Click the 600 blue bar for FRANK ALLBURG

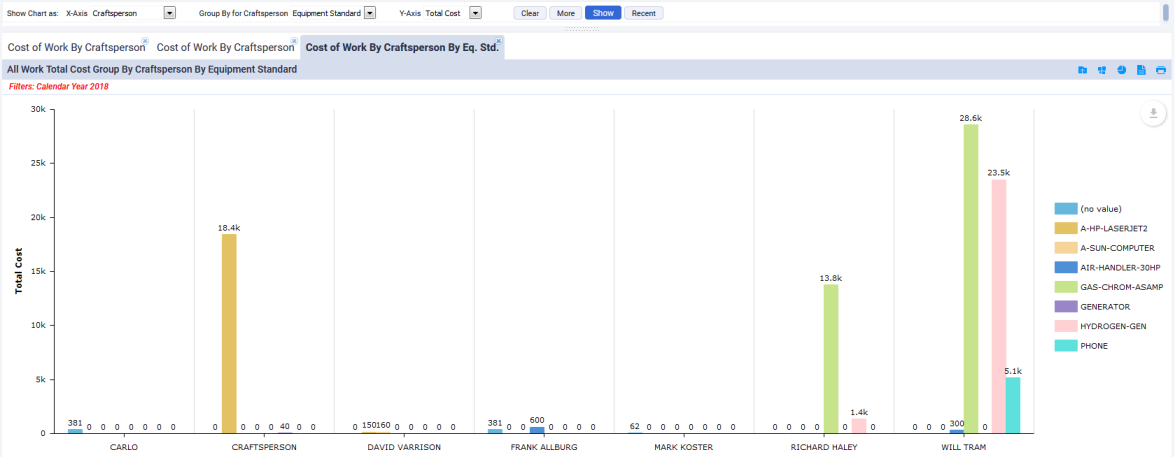(x=537, y=430)
